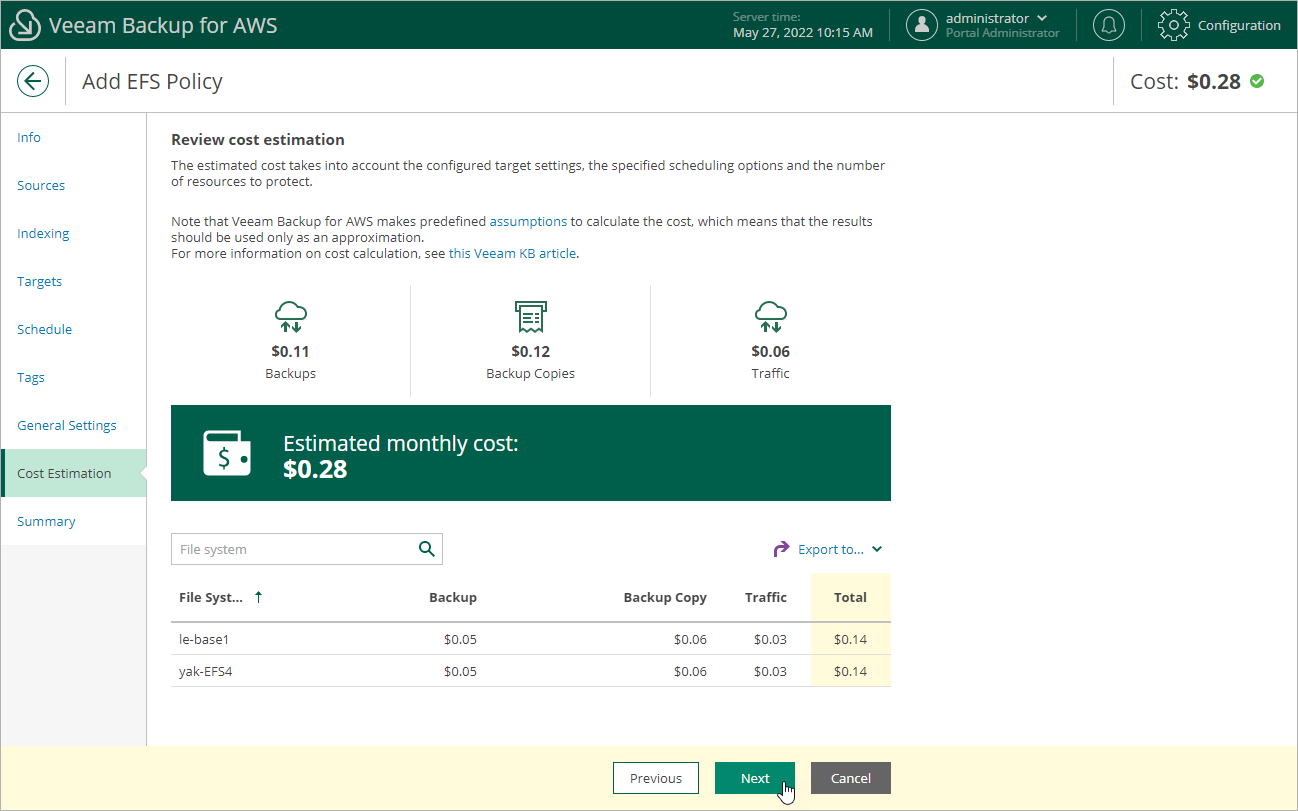Click the Veeam Backup for AWS logo
1298x811 pixels.
(x=24, y=24)
